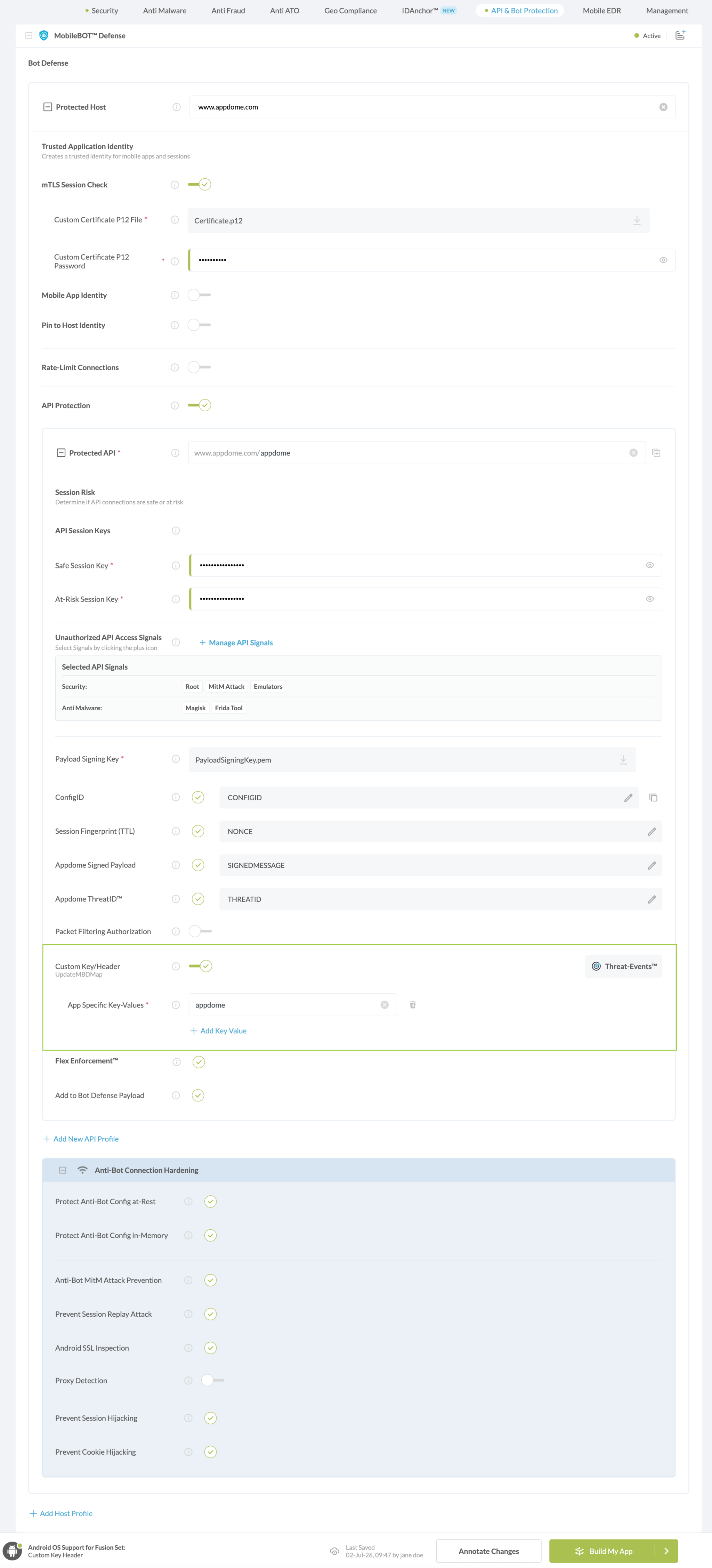Edit the CONFIGID header name
Image resolution: width=712 pixels, height=1568 pixels.
628,798
